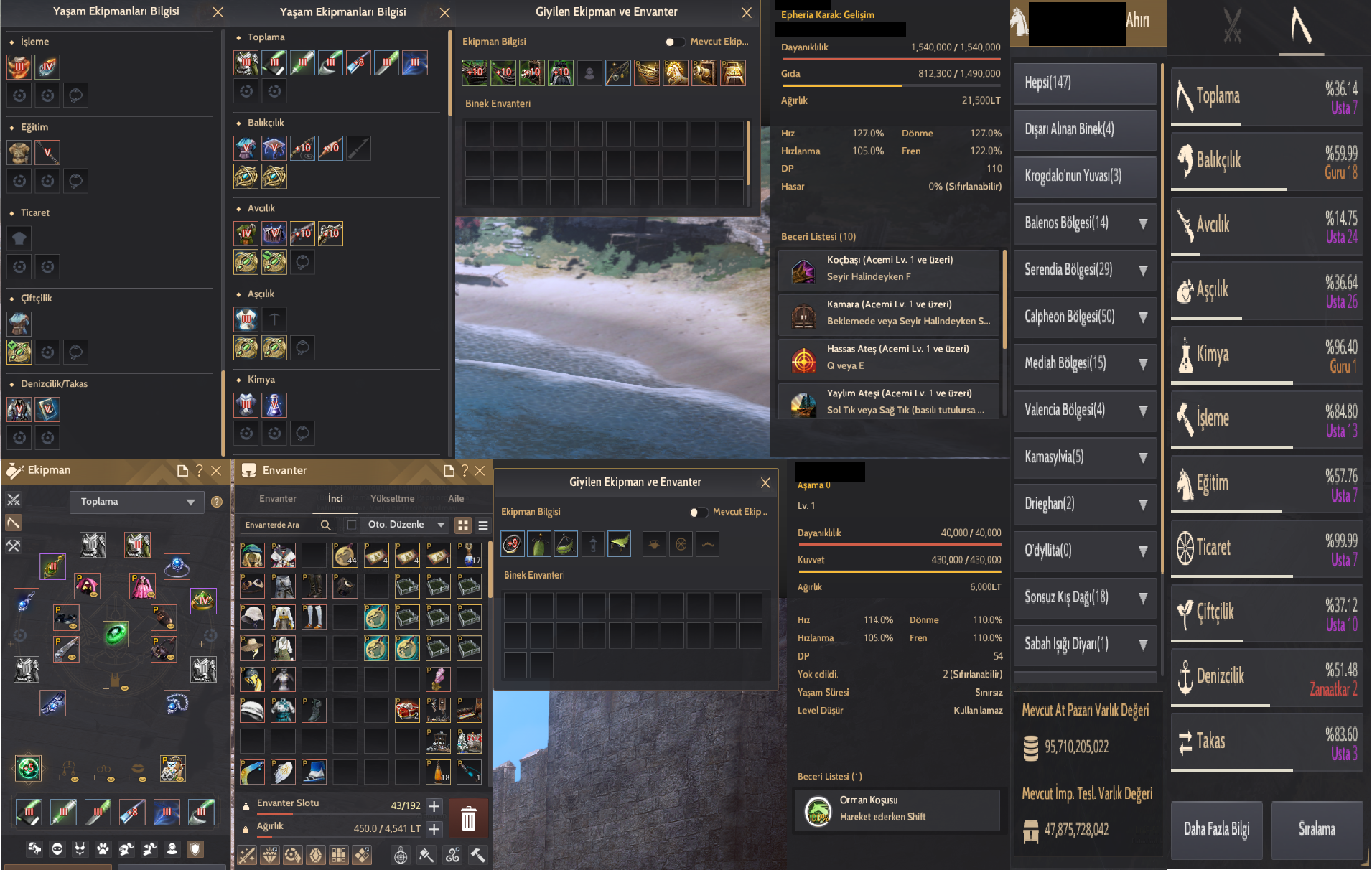The image size is (1372, 870).
Task: Open the Toplama dropdown in Ekipman panel
Action: [x=137, y=502]
